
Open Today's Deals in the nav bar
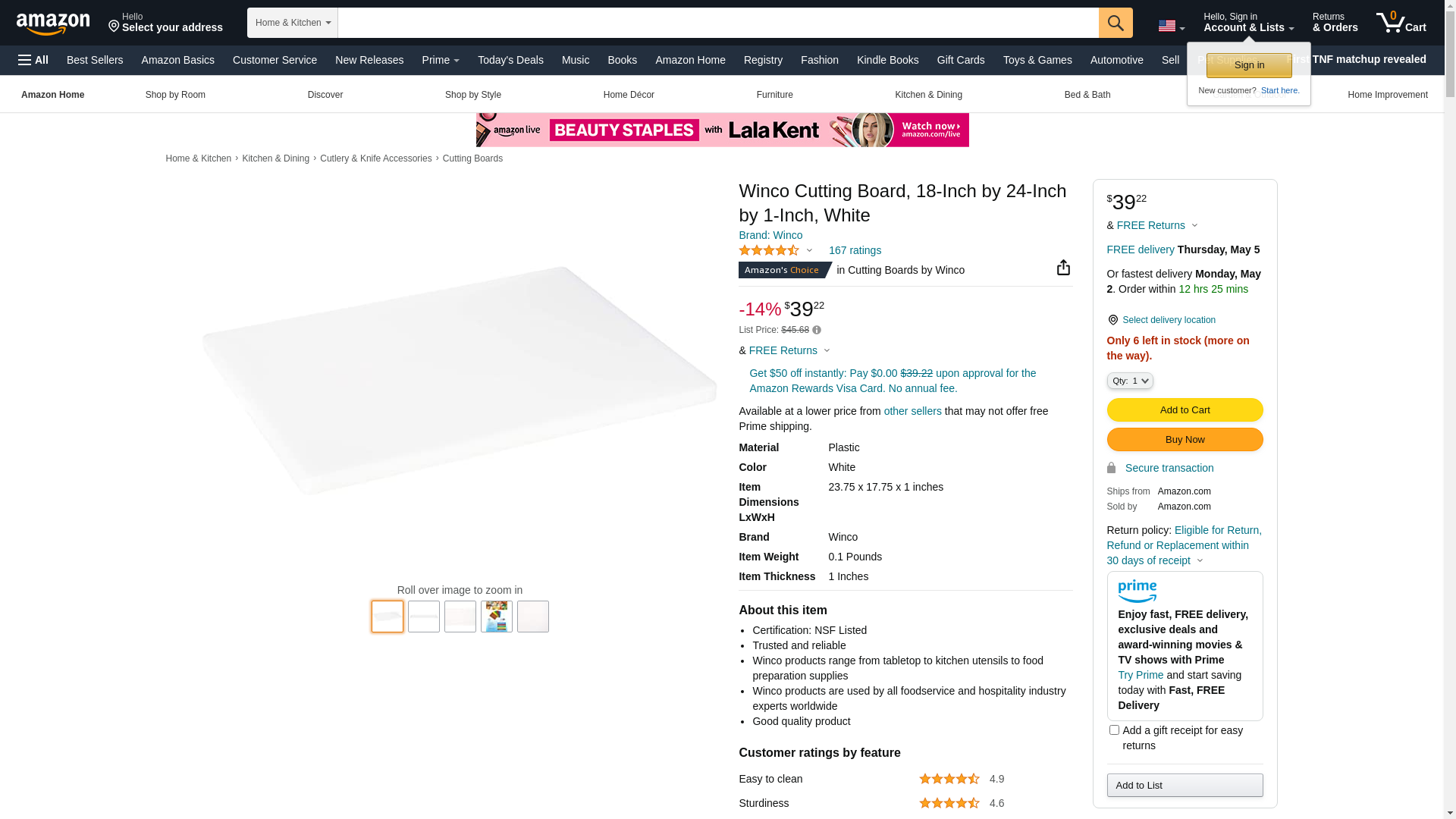click(x=510, y=60)
